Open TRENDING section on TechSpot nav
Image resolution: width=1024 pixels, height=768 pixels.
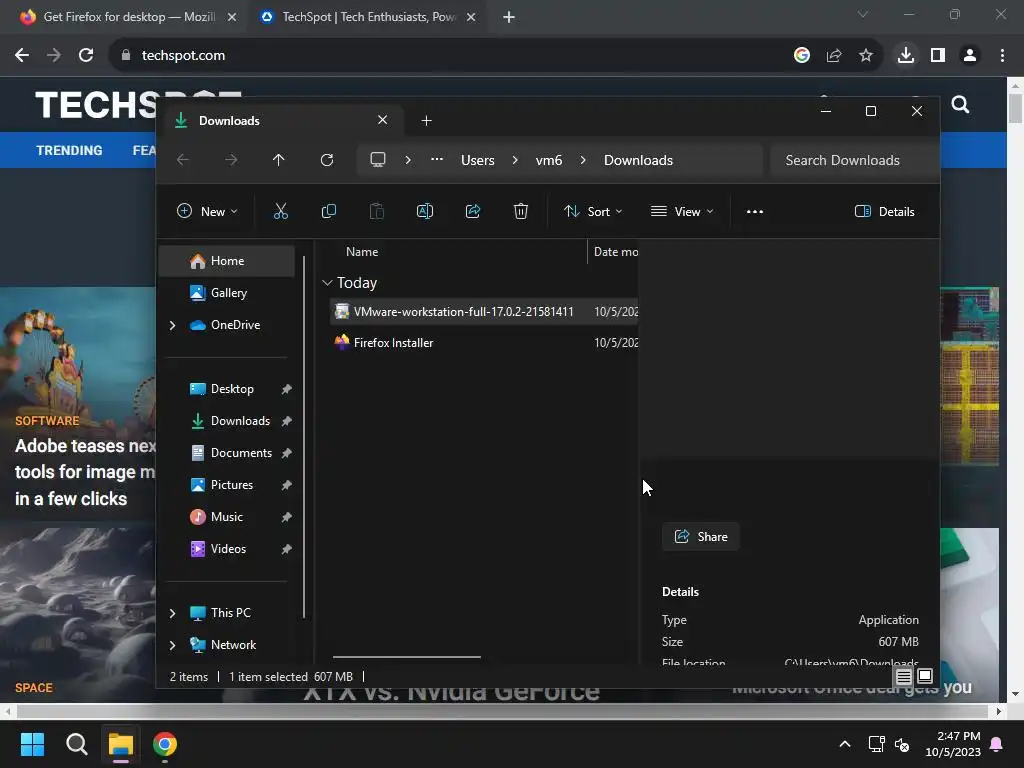[69, 150]
